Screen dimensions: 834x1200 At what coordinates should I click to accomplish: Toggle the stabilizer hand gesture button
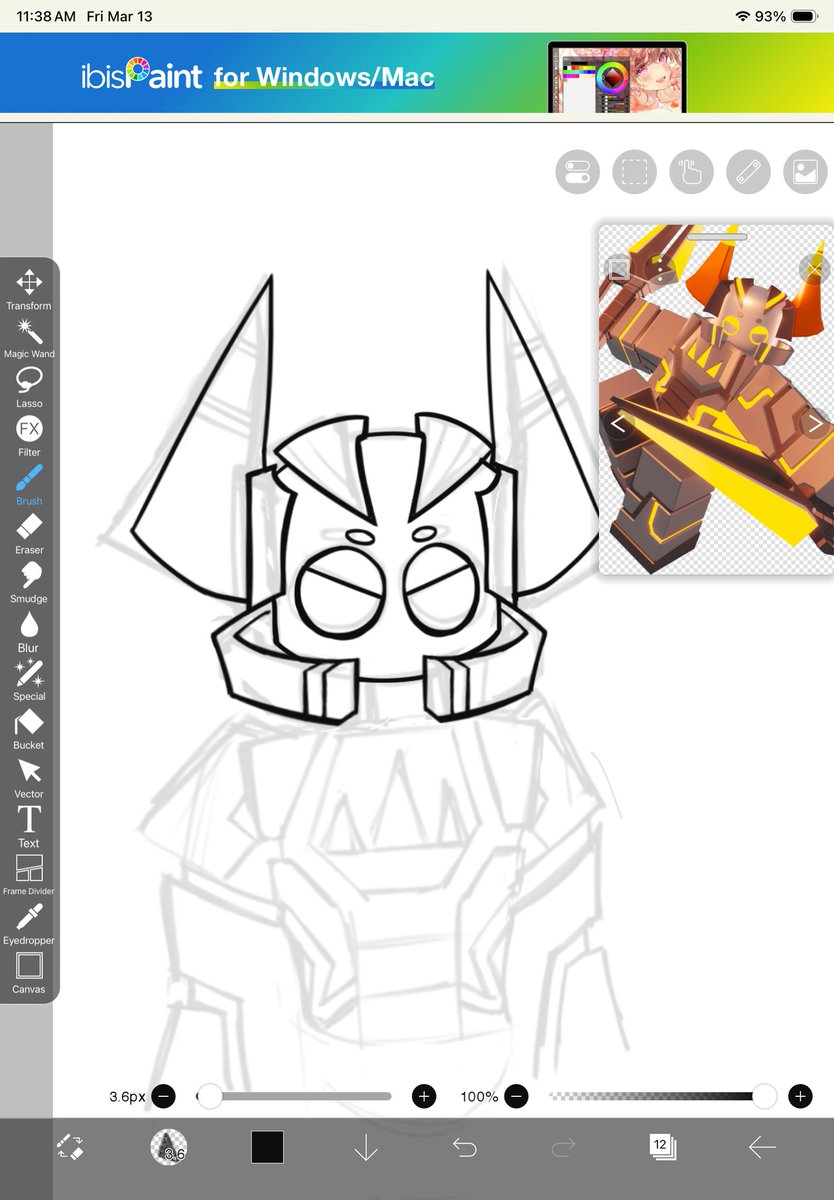coord(691,172)
